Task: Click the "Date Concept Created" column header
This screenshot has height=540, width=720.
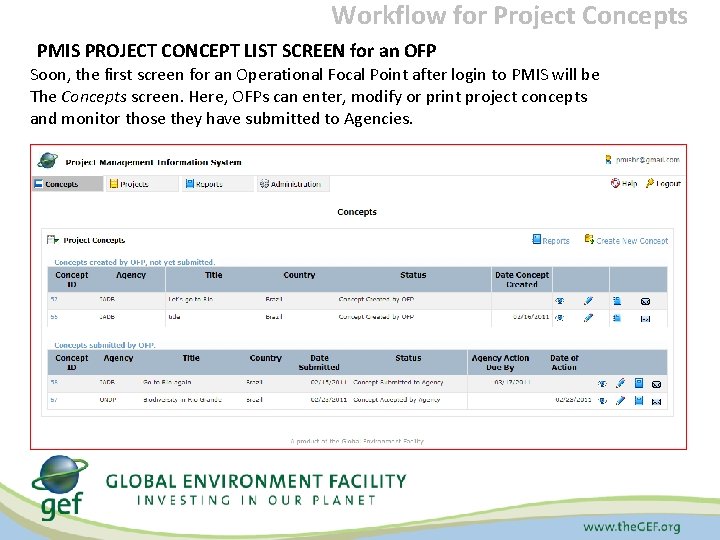Action: (522, 279)
